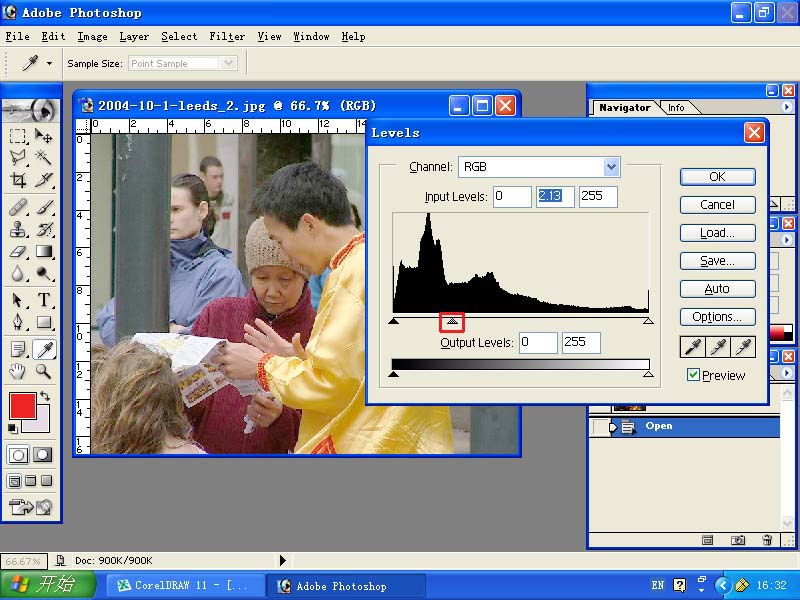This screenshot has width=800, height=600.
Task: Click the red foreground color swatch
Action: pyautogui.click(x=22, y=405)
